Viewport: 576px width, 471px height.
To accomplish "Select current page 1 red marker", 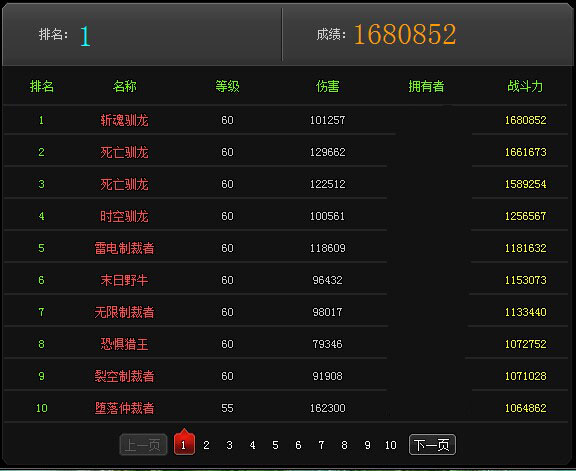I will (184, 443).
